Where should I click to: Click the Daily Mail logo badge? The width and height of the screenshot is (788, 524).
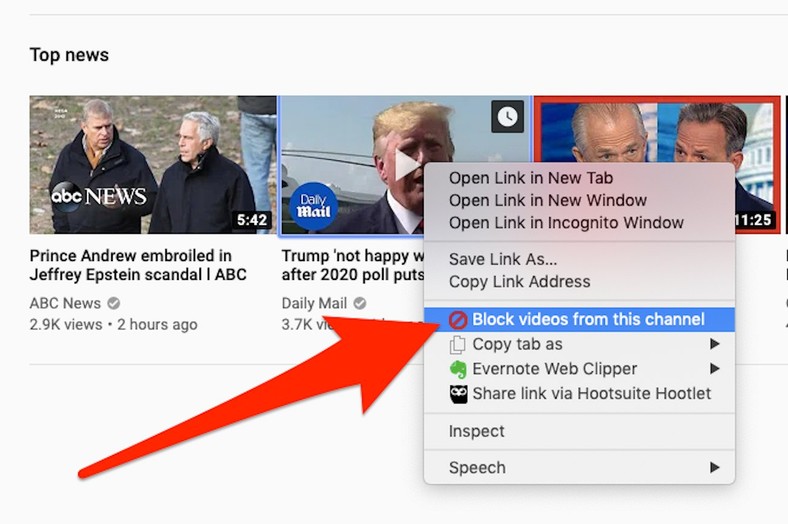(314, 206)
